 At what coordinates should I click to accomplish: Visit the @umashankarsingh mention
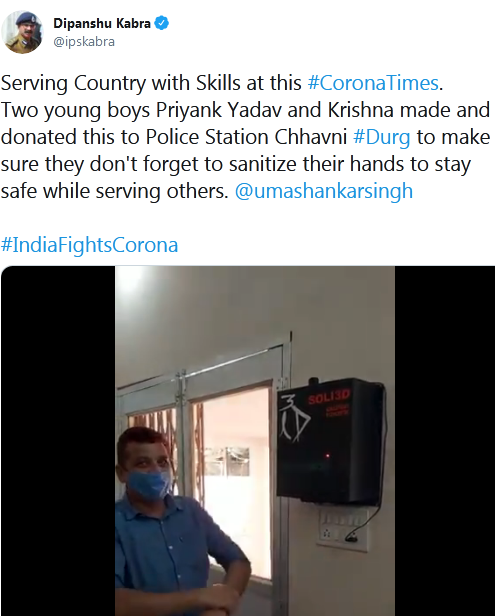[324, 191]
